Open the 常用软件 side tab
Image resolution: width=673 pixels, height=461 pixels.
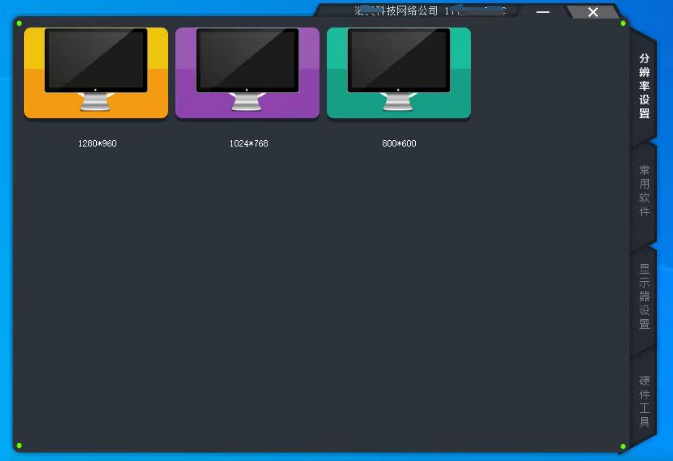pos(644,190)
